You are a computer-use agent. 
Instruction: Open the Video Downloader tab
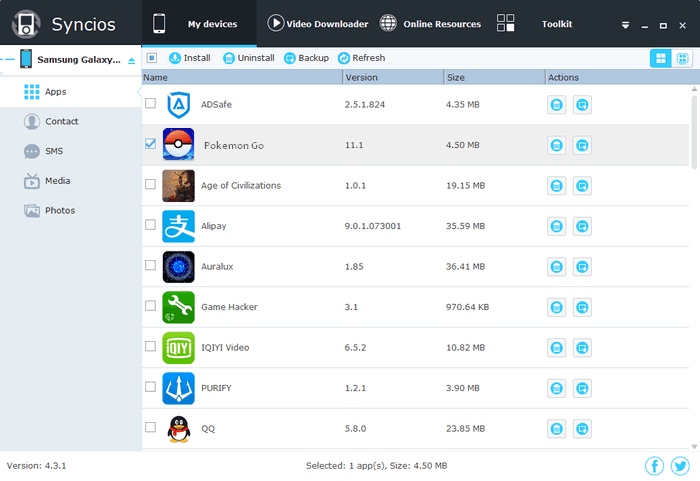317,24
